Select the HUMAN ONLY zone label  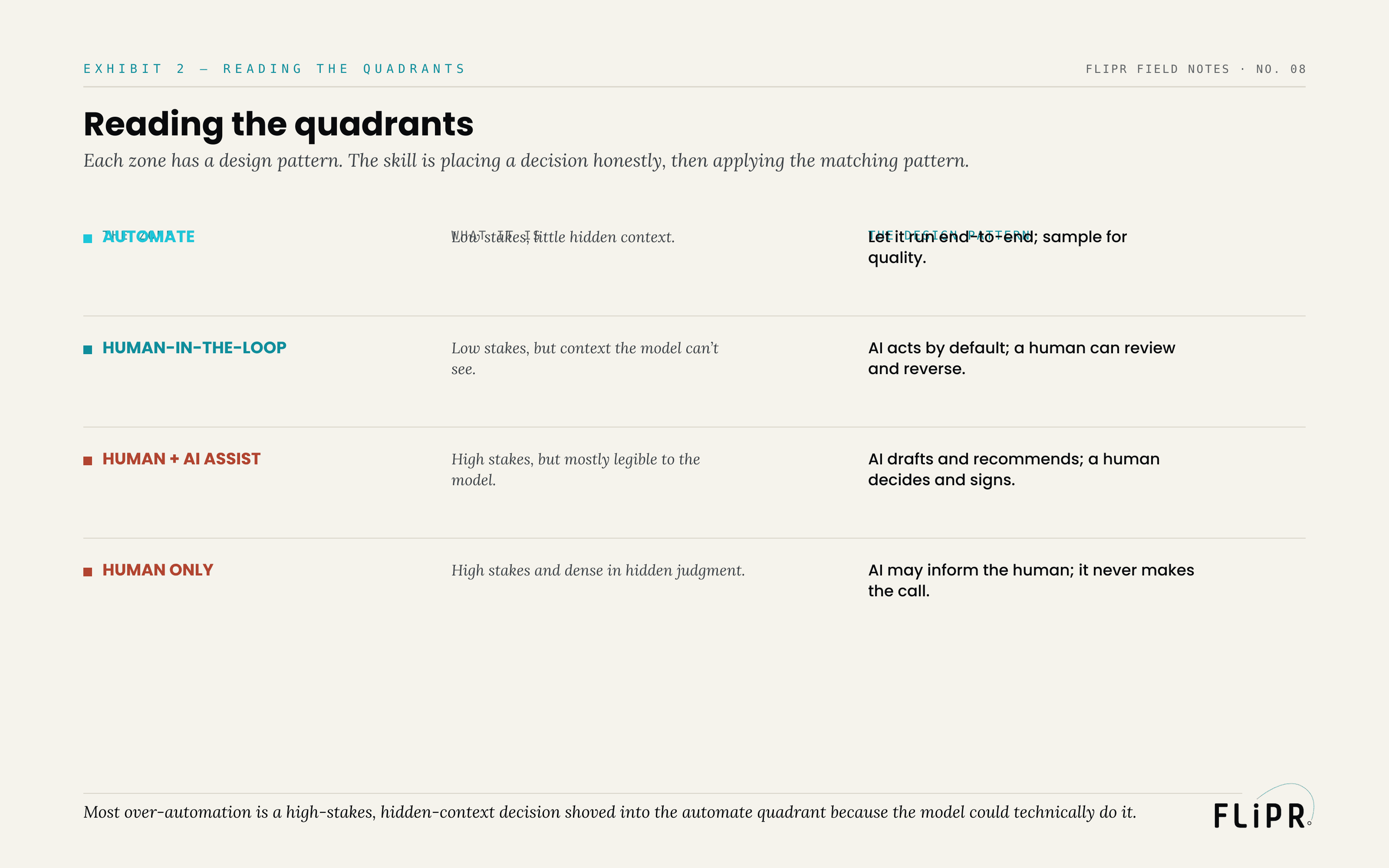(158, 570)
